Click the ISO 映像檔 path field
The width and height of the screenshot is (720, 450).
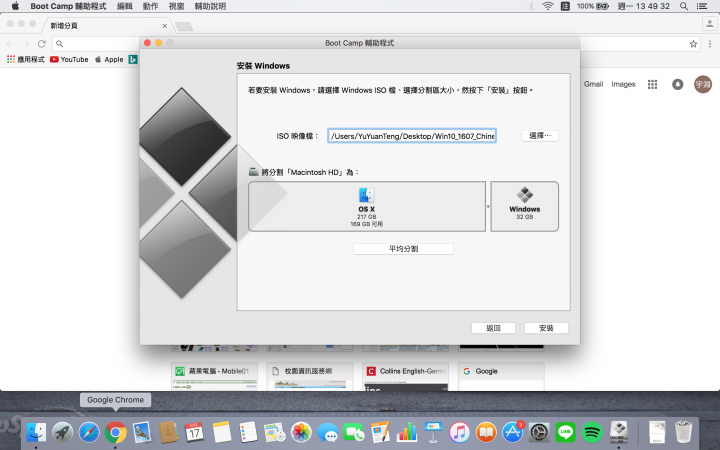412,136
